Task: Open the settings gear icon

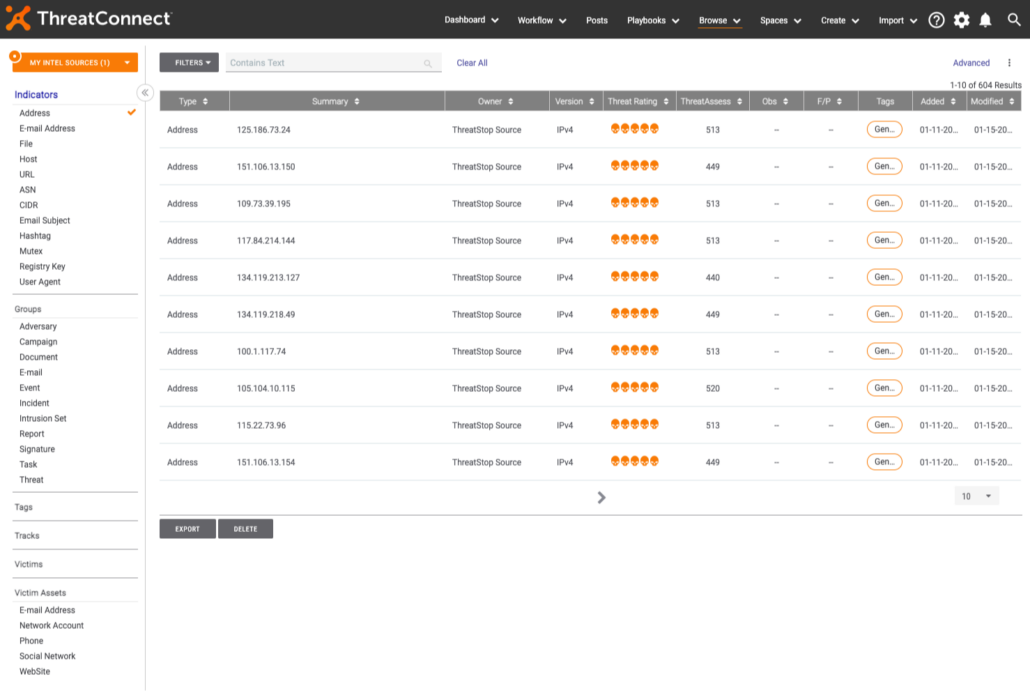Action: point(961,20)
